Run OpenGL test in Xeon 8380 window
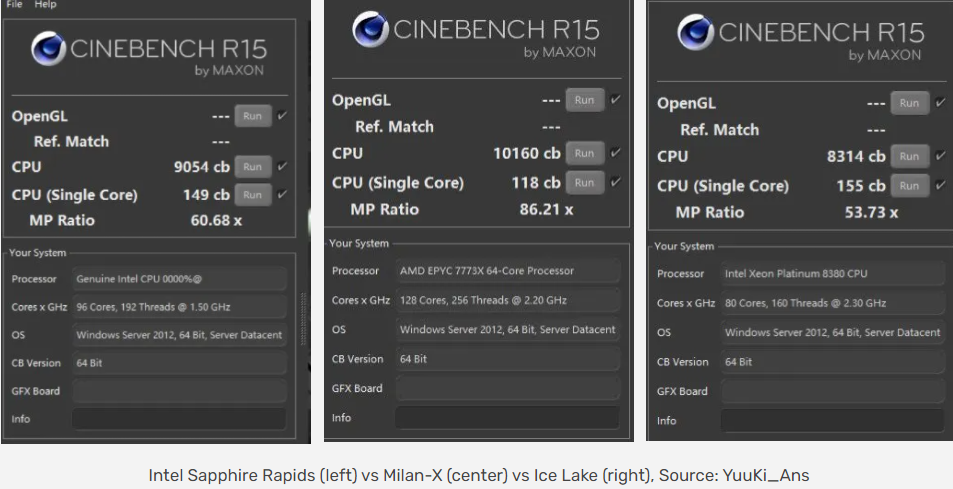 (910, 103)
